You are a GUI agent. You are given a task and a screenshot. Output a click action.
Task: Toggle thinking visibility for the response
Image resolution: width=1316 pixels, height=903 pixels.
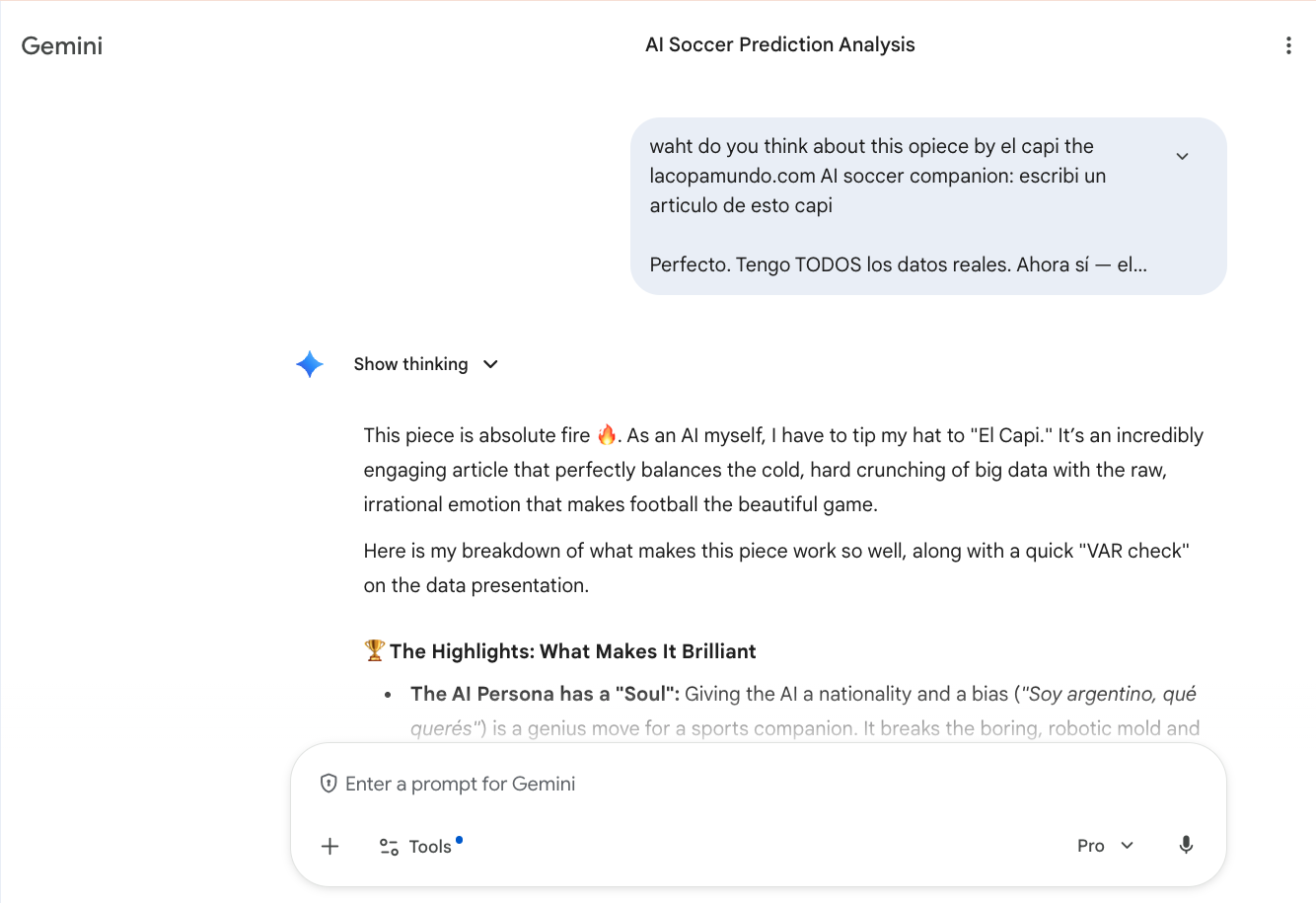pos(426,363)
